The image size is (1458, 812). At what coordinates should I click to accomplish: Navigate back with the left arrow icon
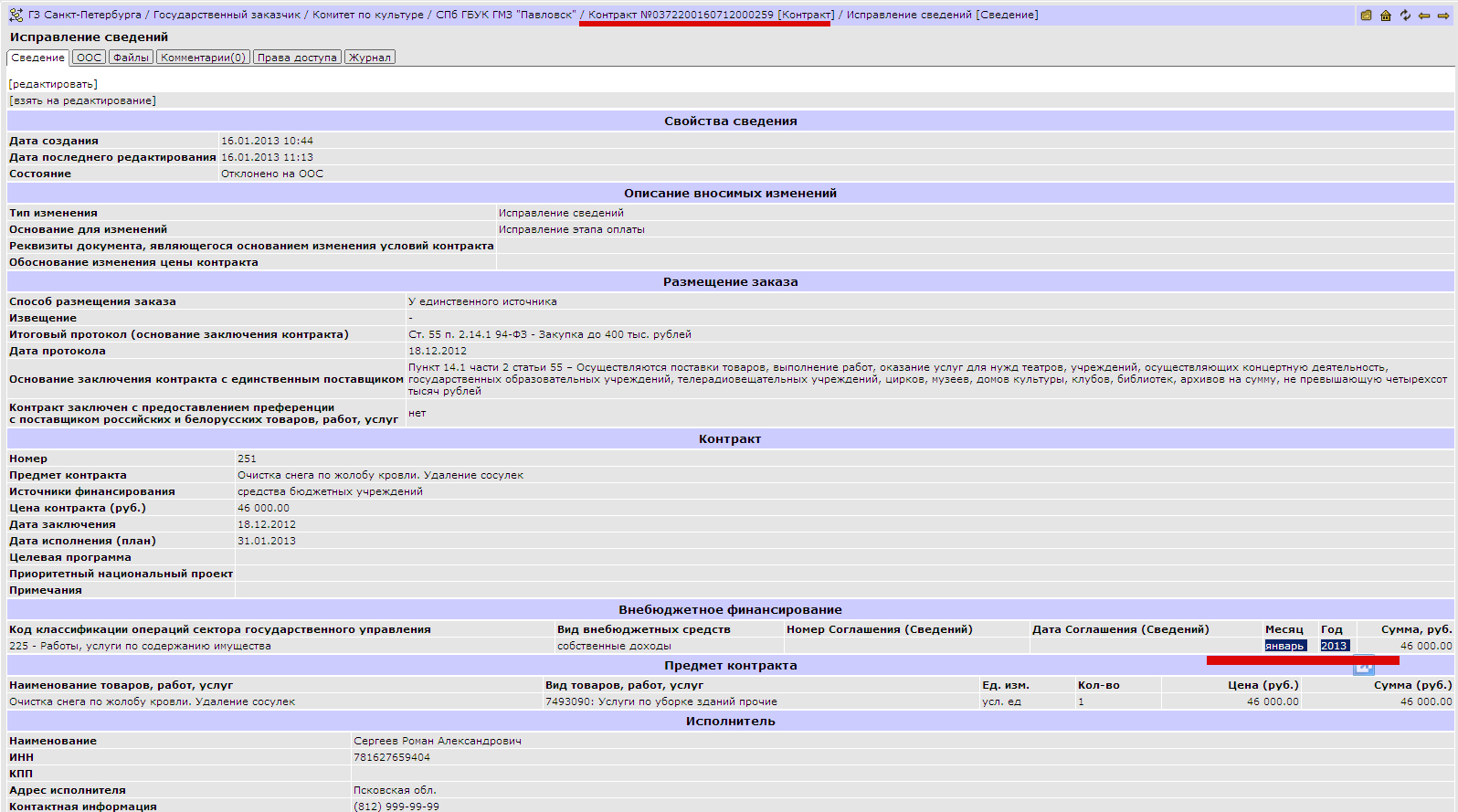[x=1424, y=16]
